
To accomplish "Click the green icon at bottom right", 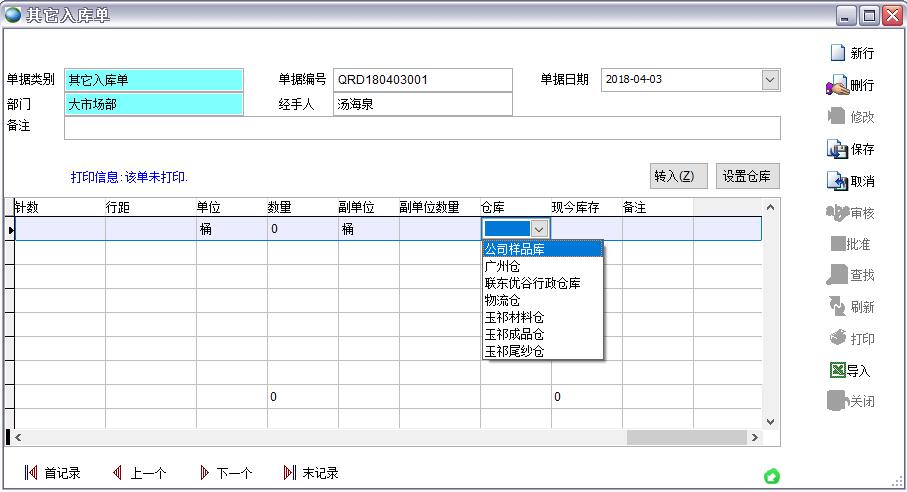I will [x=771, y=477].
